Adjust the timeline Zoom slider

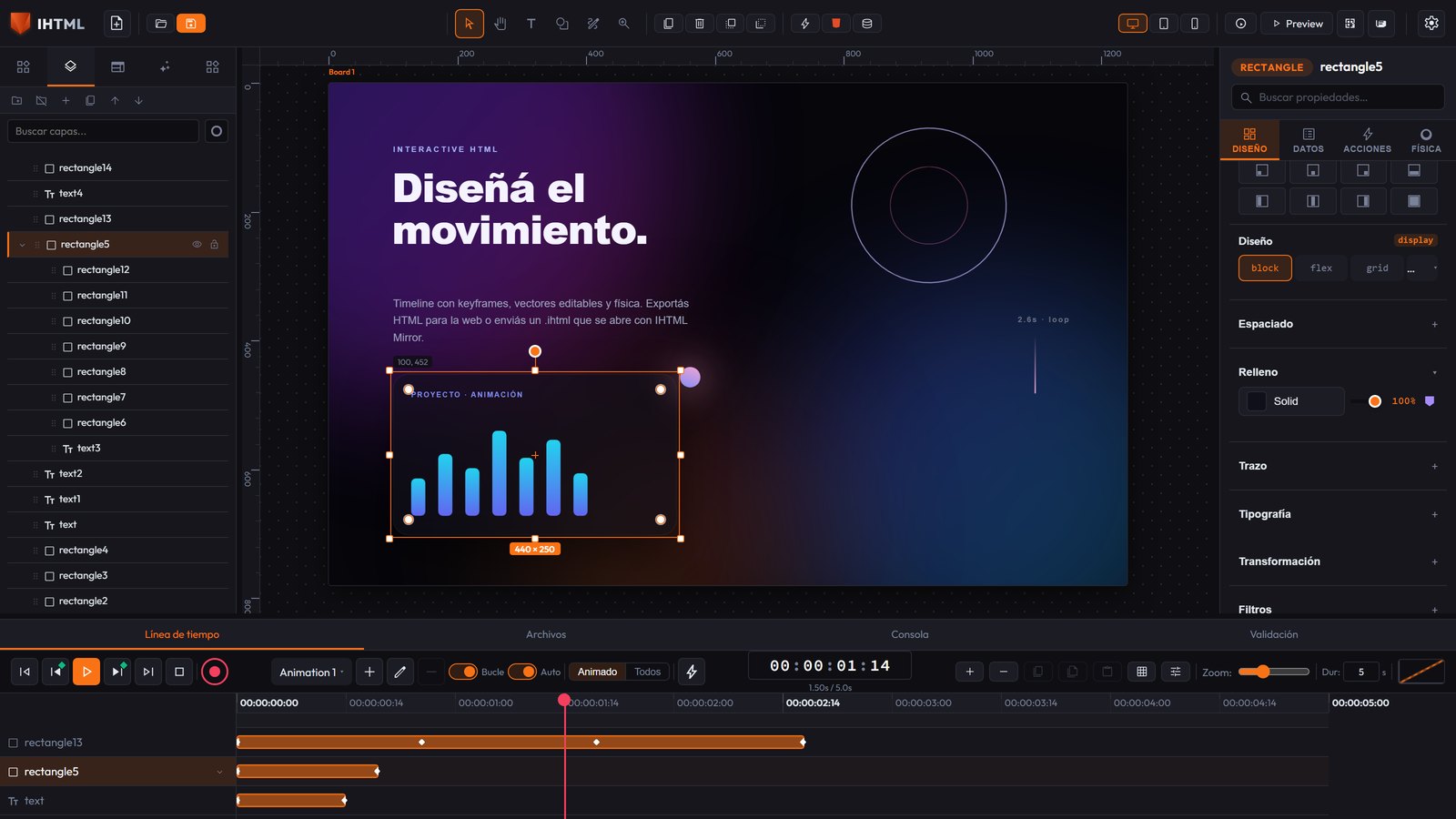pos(1273,672)
